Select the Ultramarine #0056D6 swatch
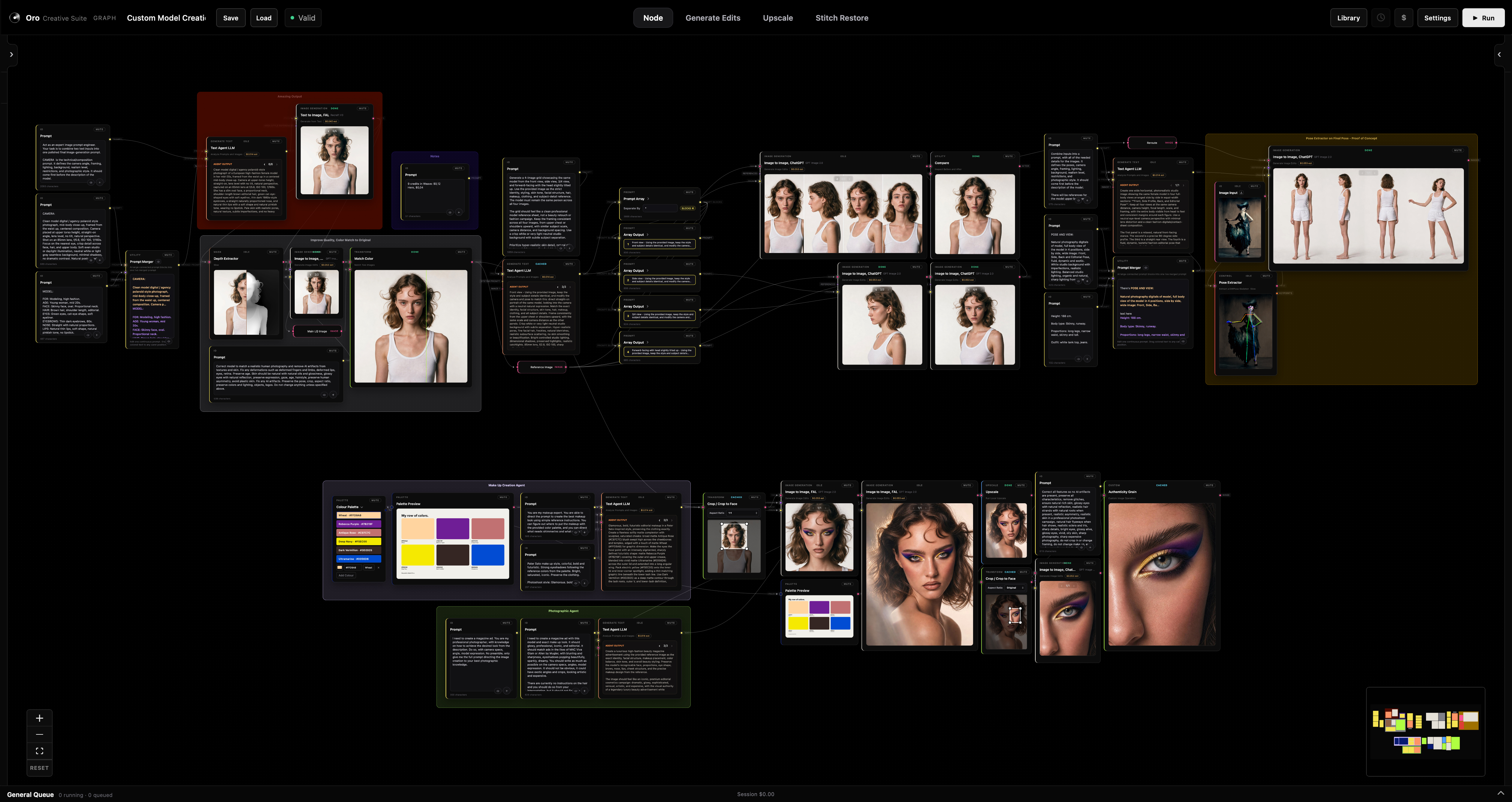Viewport: 1512px width, 802px height. [x=359, y=559]
